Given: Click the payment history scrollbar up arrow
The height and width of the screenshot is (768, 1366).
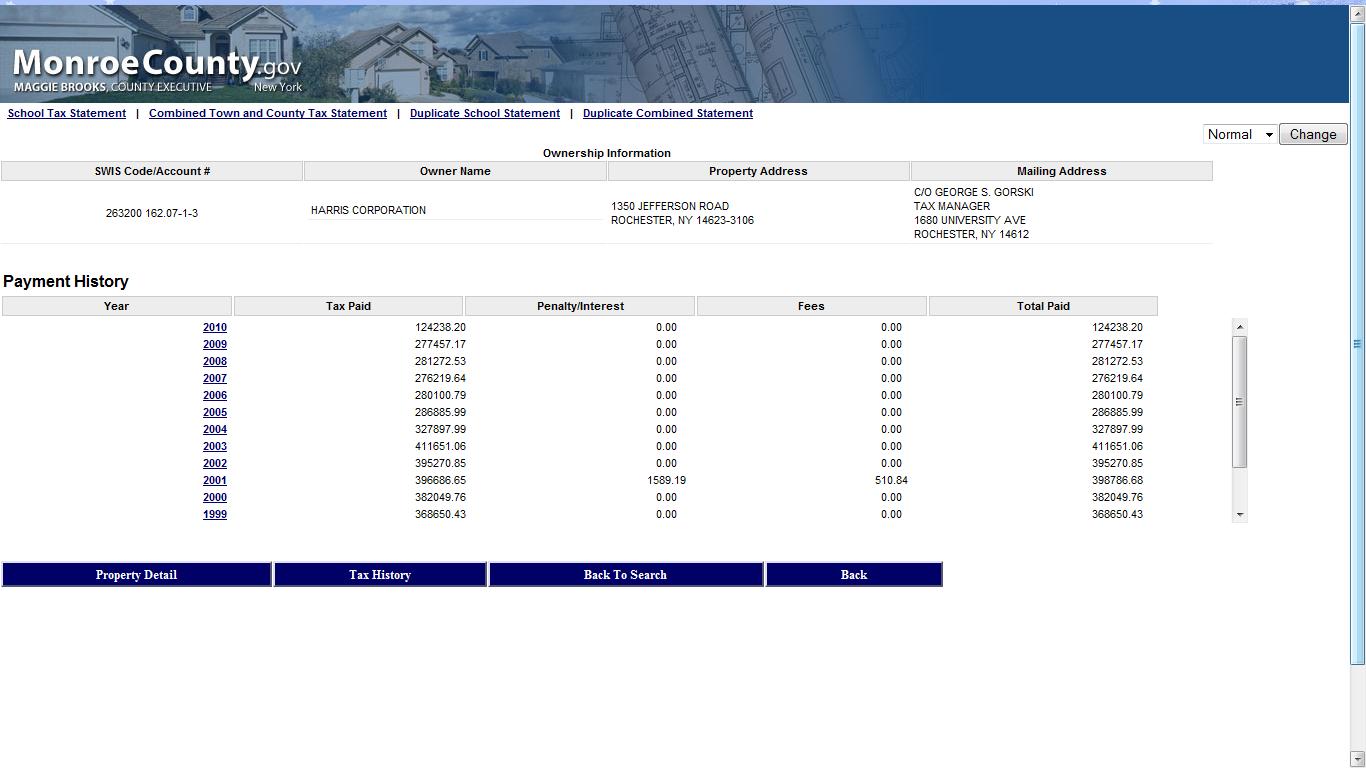Looking at the screenshot, I should click(x=1239, y=324).
